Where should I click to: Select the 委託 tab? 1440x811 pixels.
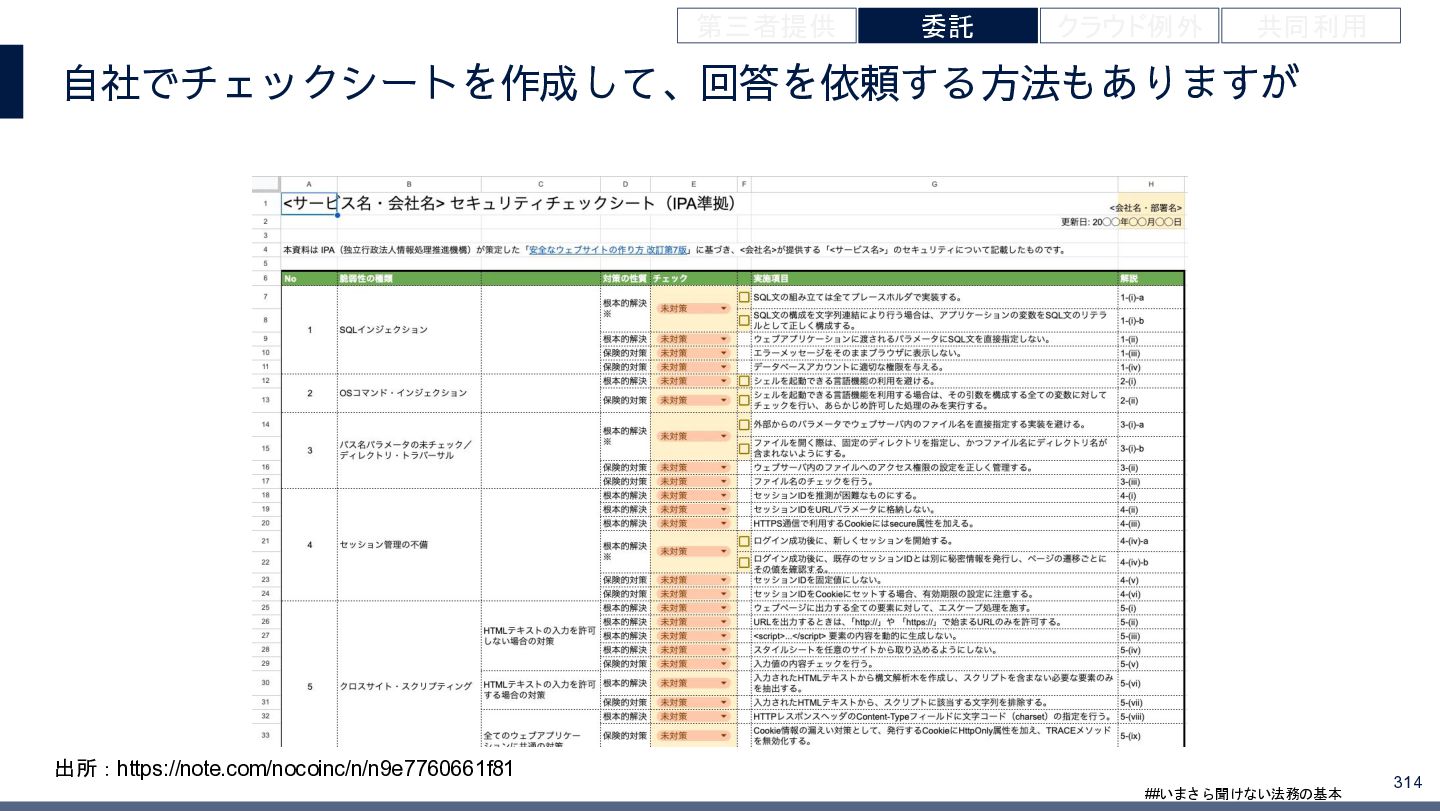948,26
